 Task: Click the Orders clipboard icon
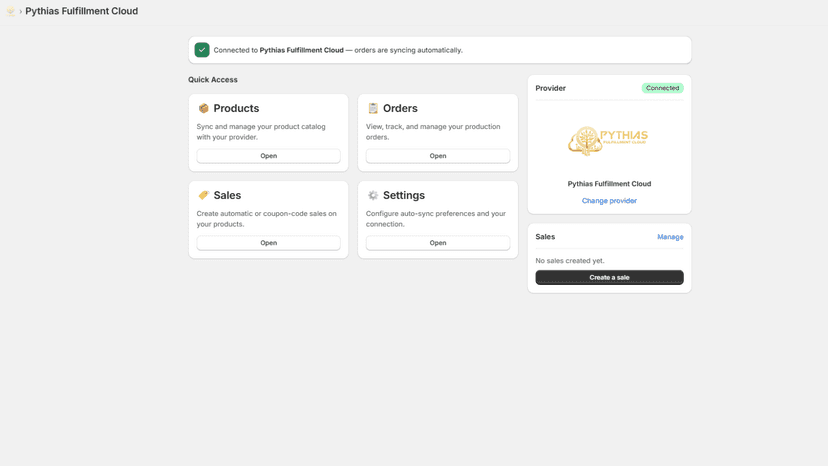(373, 108)
